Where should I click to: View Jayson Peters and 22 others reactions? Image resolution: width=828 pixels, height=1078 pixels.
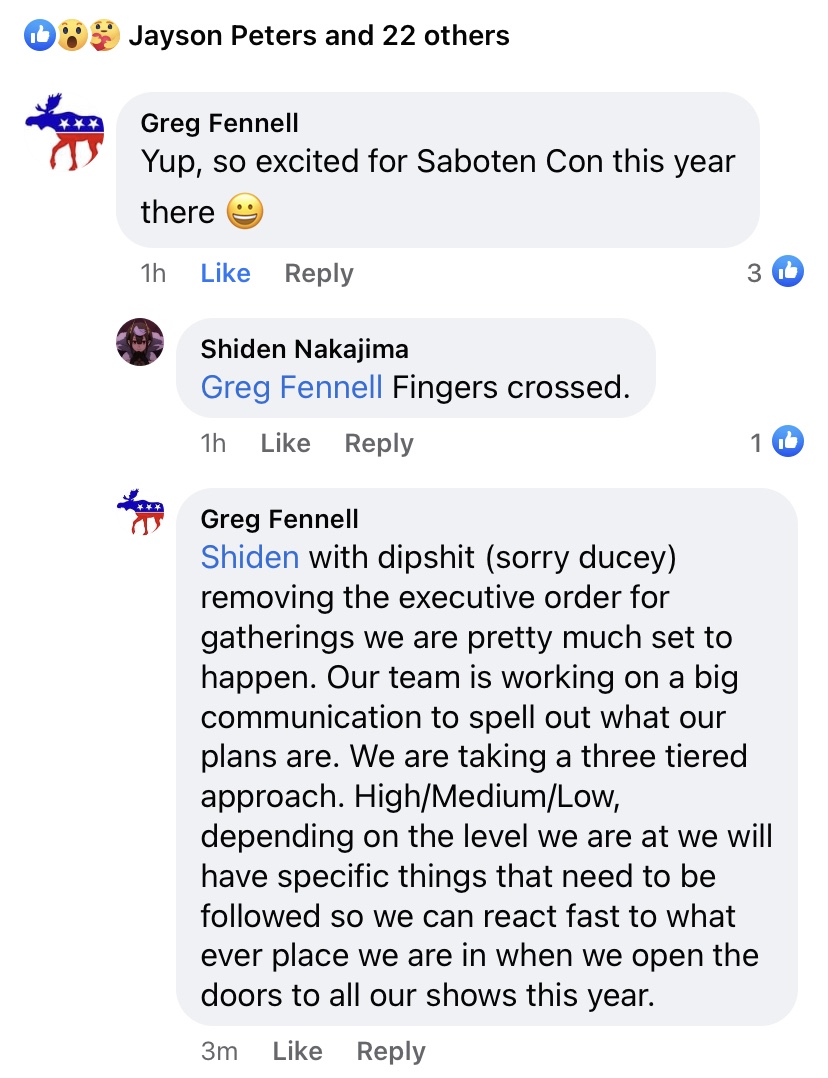click(319, 37)
